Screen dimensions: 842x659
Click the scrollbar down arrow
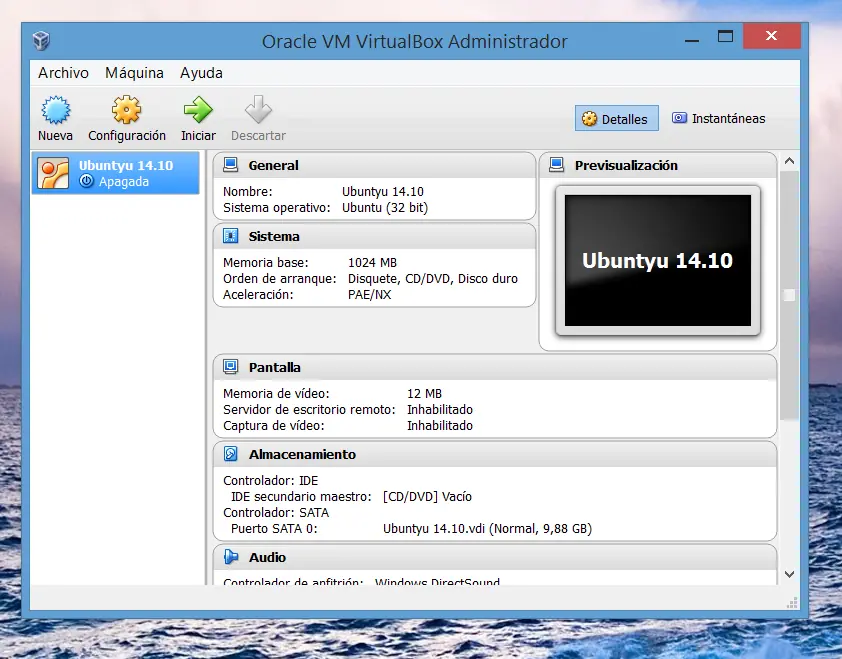pyautogui.click(x=789, y=574)
